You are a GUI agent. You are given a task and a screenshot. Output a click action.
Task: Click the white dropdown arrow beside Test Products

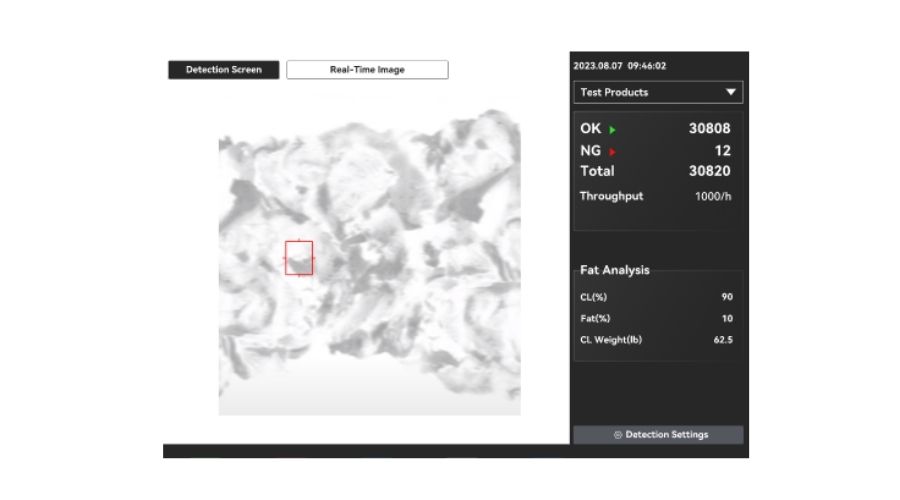coord(731,92)
